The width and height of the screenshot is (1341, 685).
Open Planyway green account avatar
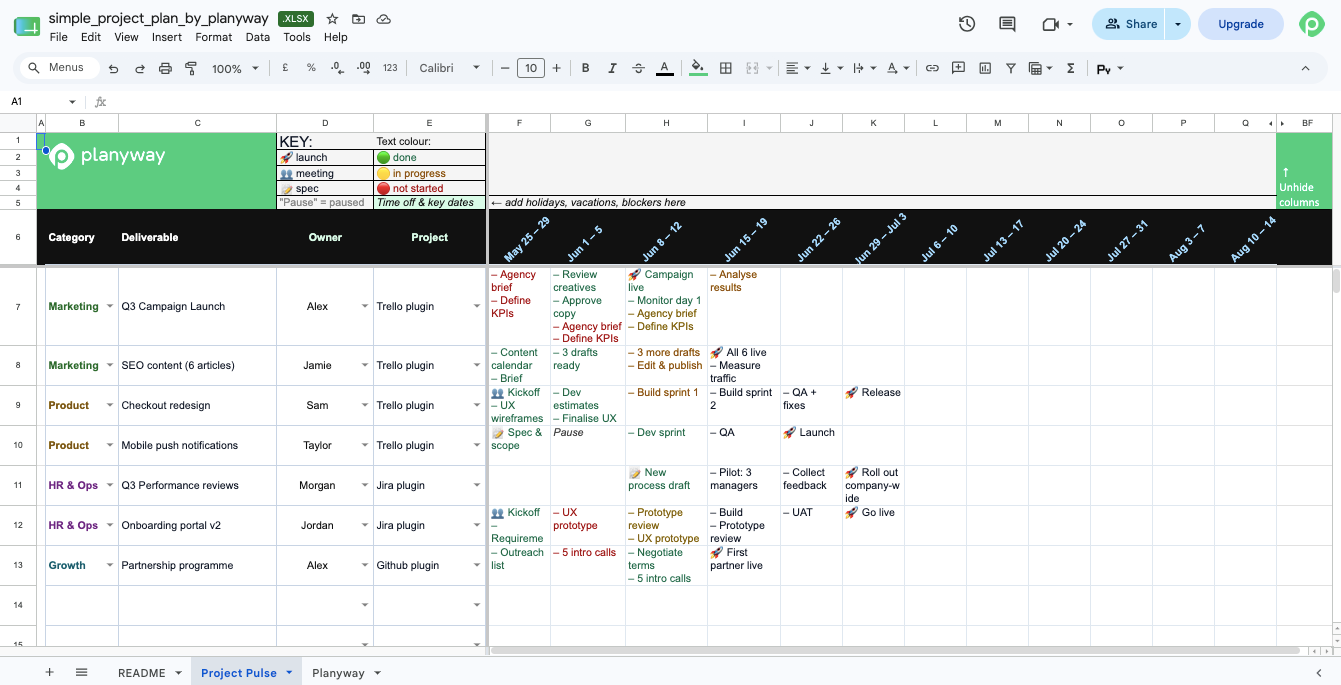coord(1312,24)
